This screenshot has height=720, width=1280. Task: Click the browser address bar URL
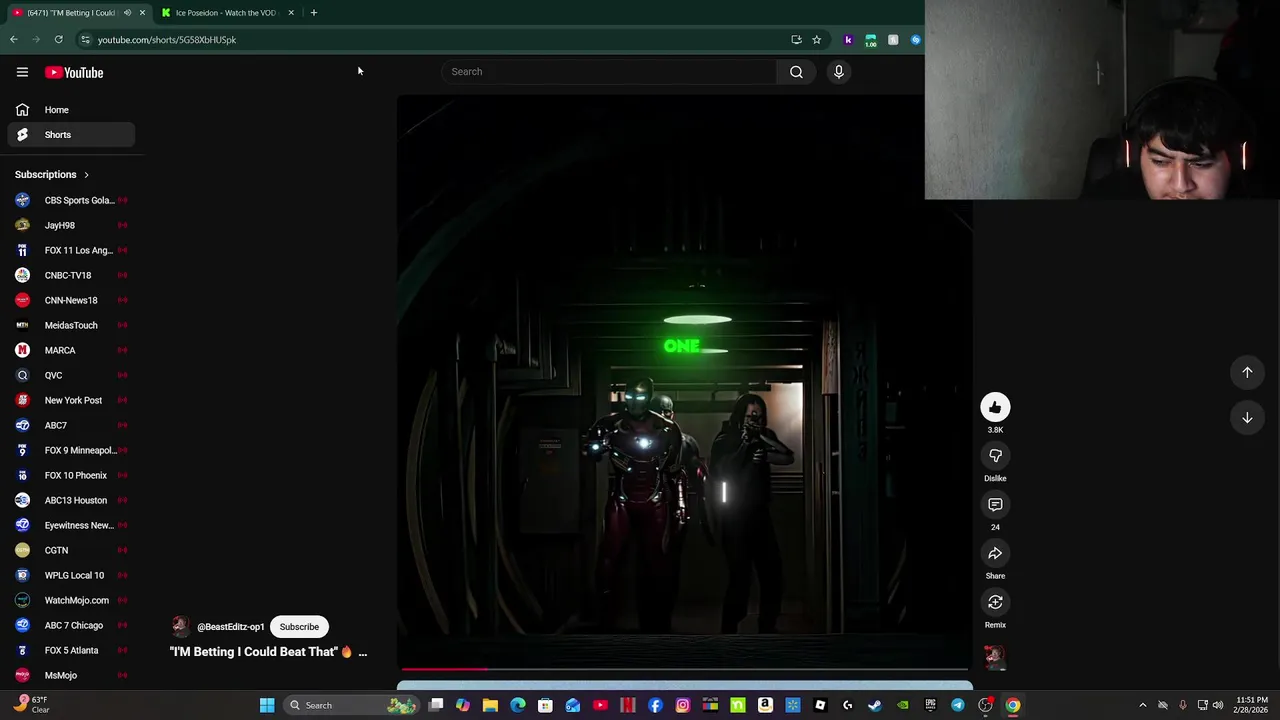[167, 40]
